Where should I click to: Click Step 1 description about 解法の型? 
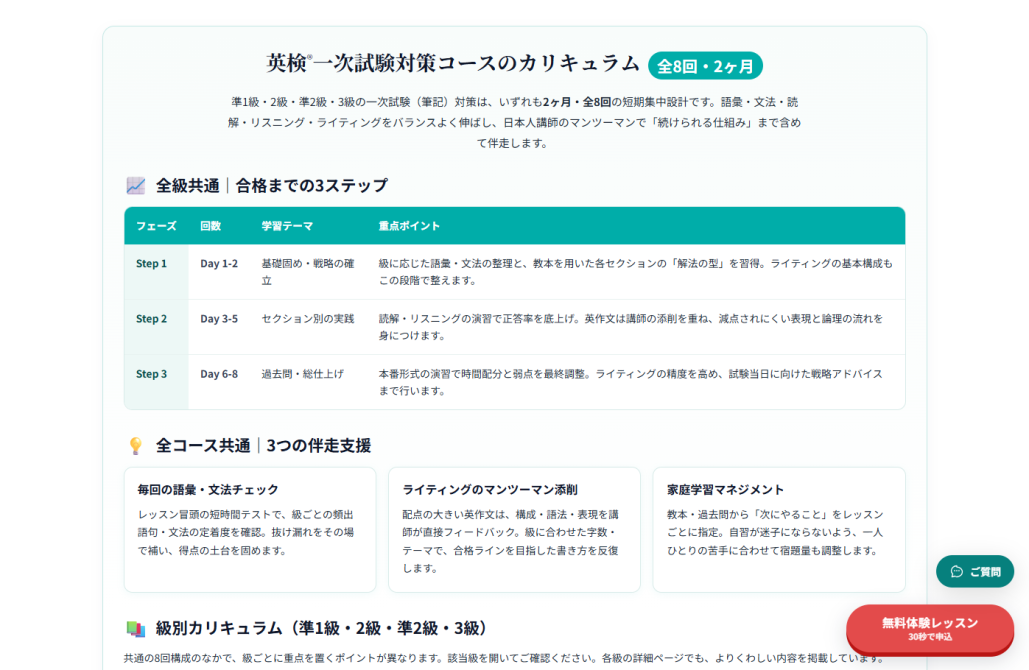635,272
